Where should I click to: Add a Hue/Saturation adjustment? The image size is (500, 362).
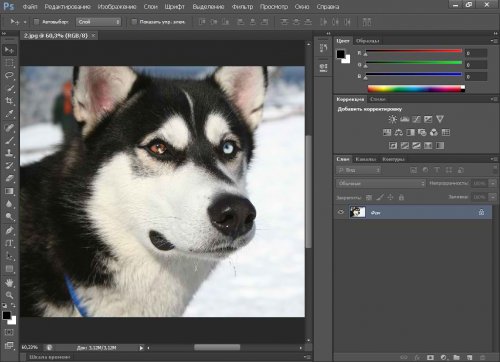coord(387,132)
